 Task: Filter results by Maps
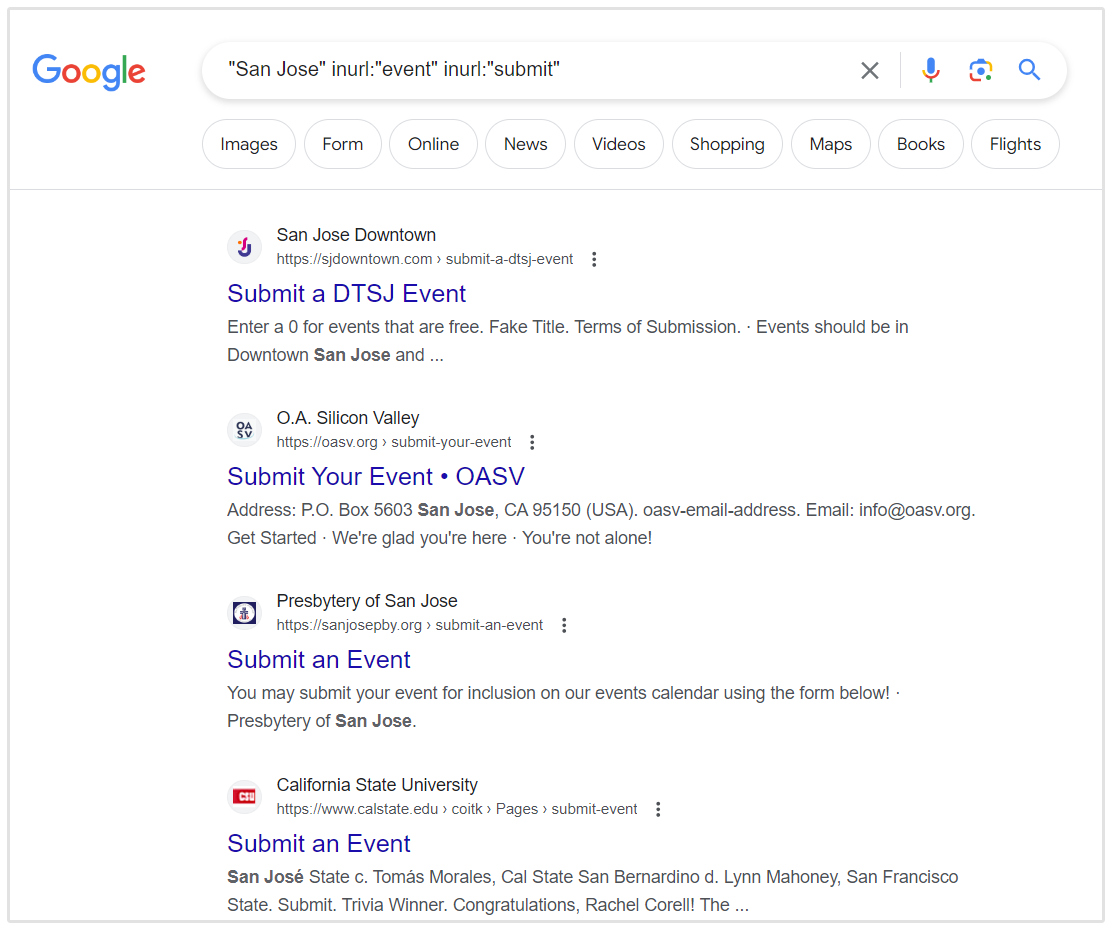tap(830, 144)
